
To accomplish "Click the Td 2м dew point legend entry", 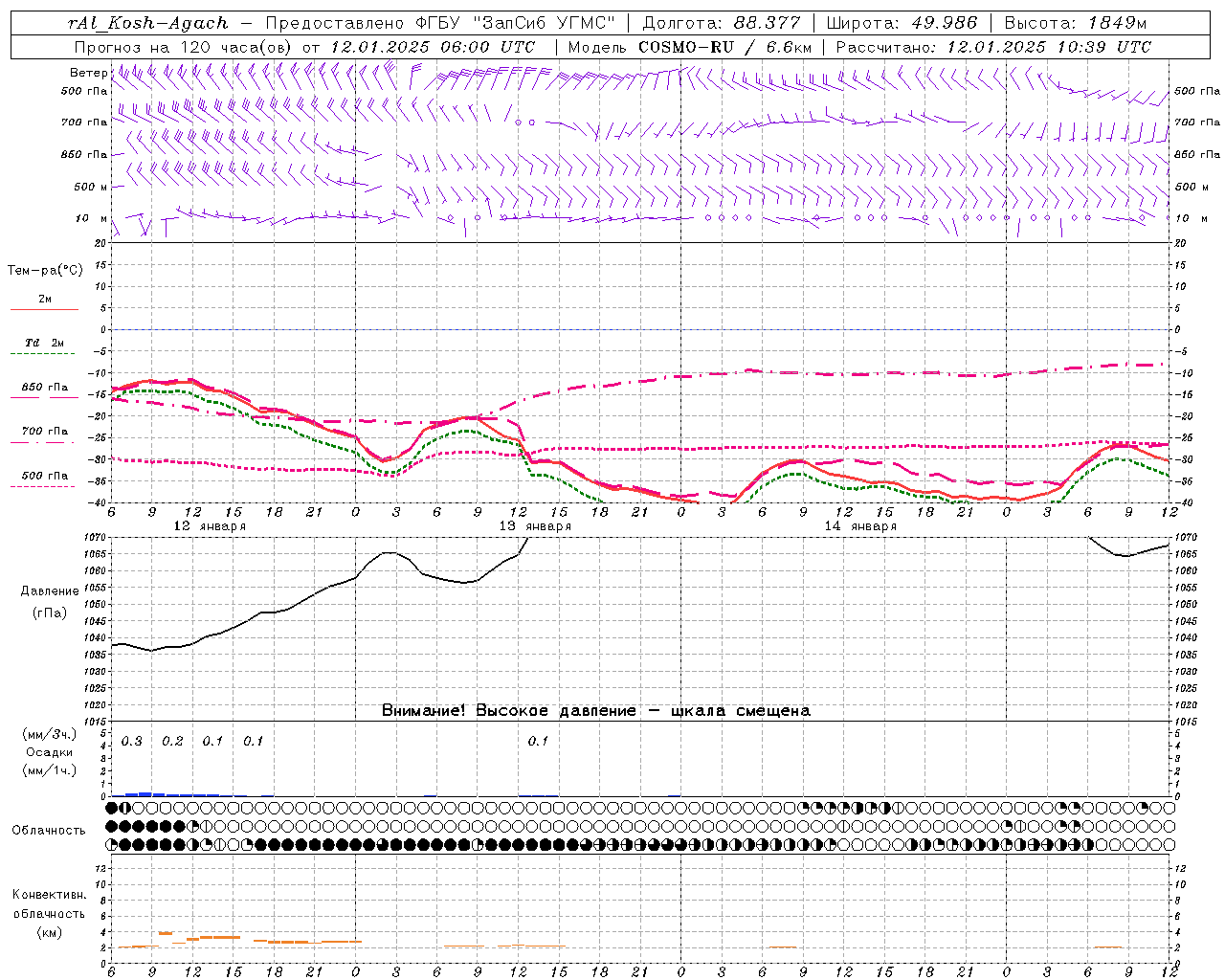I will 45,343.
